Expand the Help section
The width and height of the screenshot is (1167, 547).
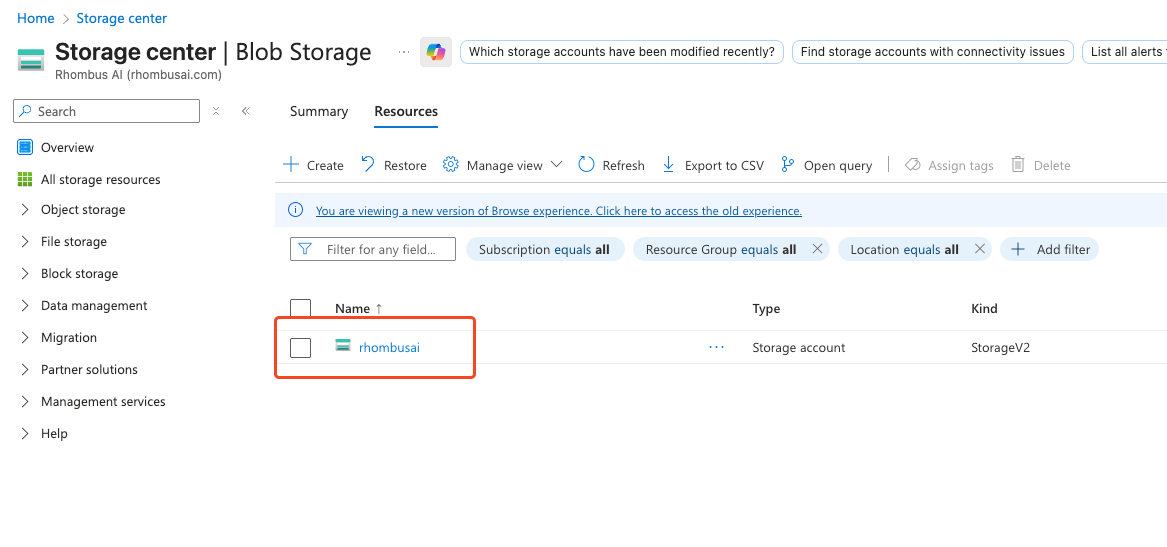point(25,434)
